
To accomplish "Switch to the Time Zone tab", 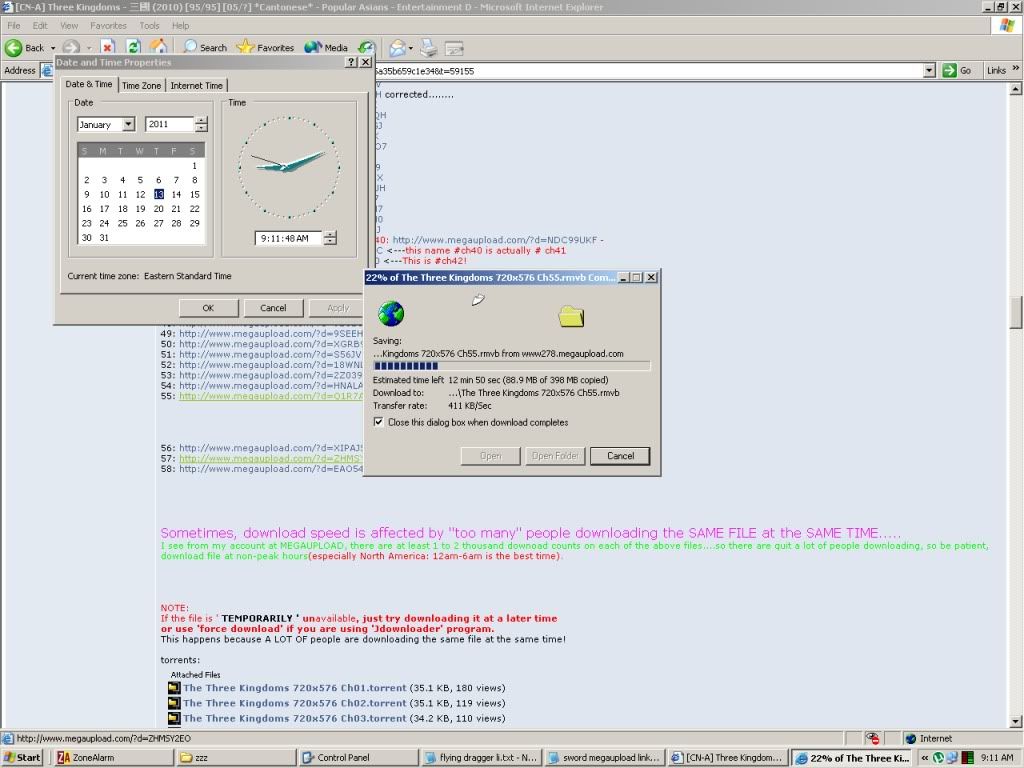I will pyautogui.click(x=141, y=86).
